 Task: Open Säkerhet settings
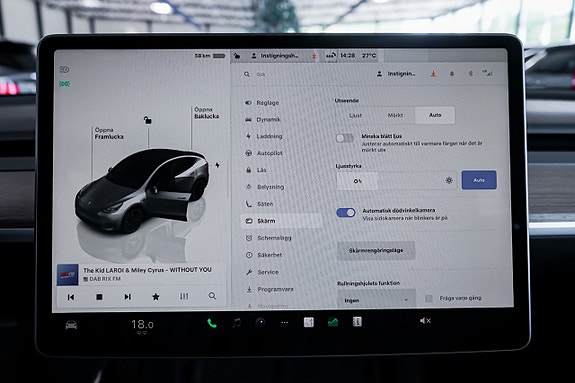[264, 255]
